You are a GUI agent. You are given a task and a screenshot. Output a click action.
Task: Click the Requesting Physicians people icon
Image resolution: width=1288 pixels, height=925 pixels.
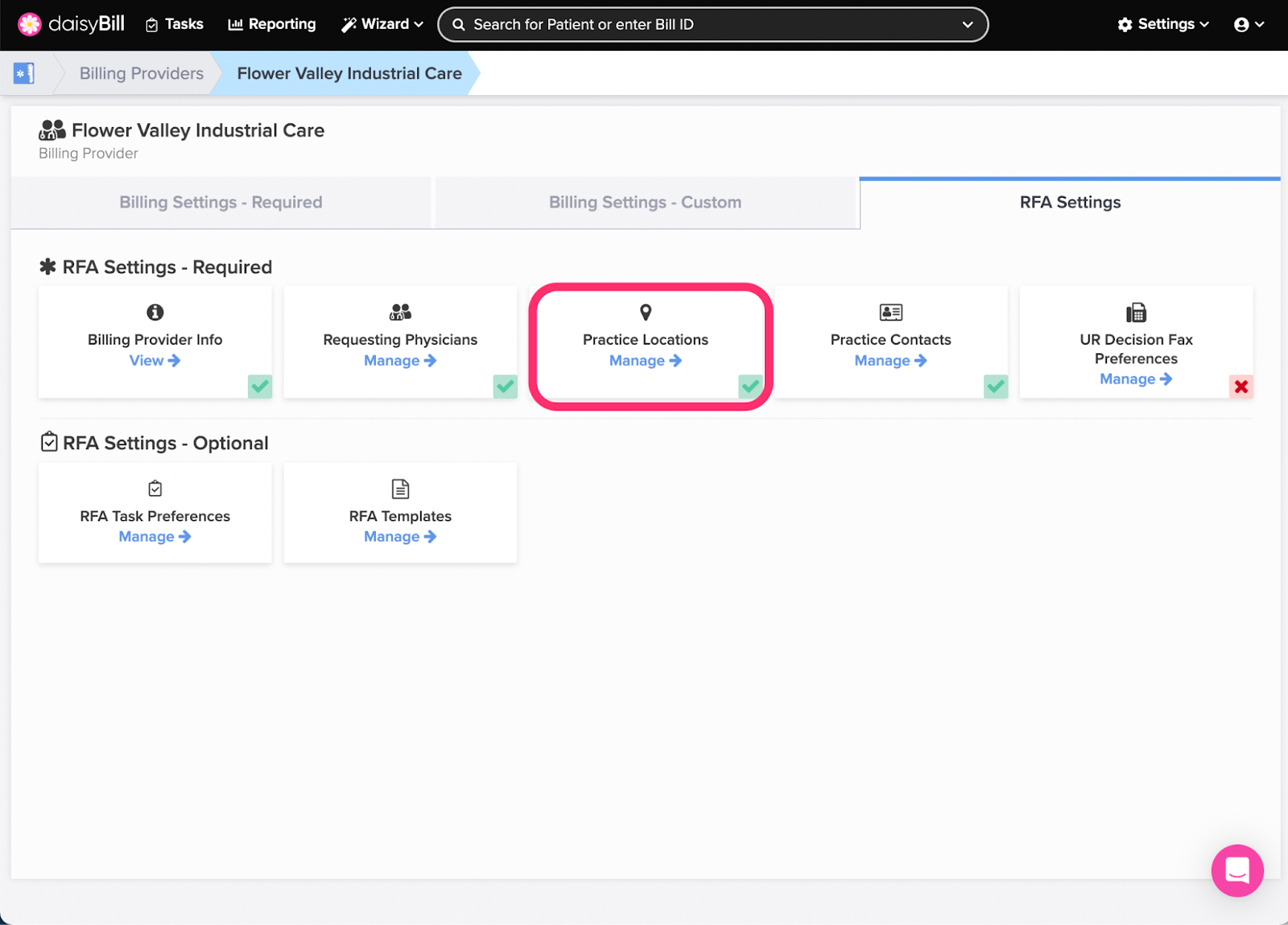tap(401, 312)
